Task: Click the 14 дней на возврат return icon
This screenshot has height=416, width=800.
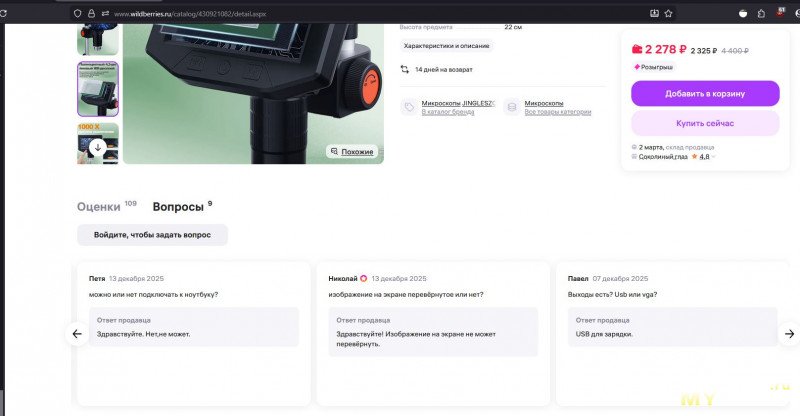Action: click(x=404, y=70)
